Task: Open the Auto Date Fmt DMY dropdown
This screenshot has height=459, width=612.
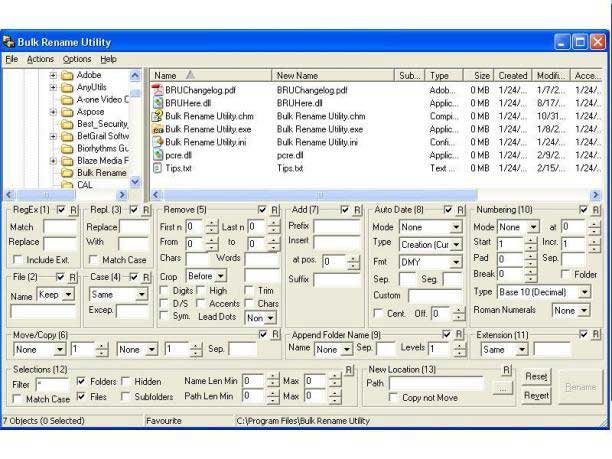Action: 456,262
